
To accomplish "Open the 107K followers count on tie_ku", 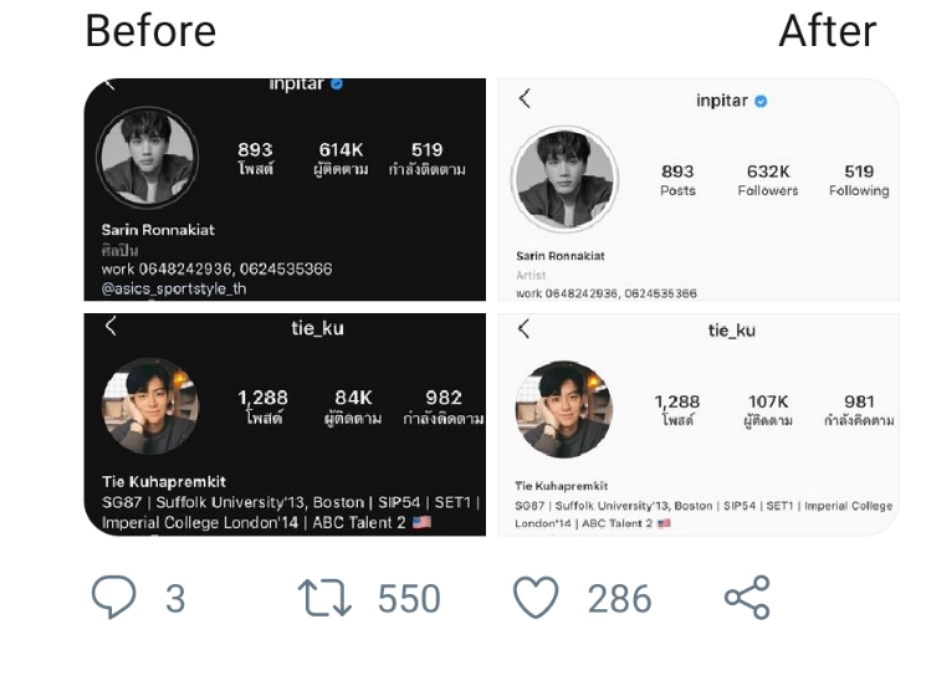I will 768,410.
